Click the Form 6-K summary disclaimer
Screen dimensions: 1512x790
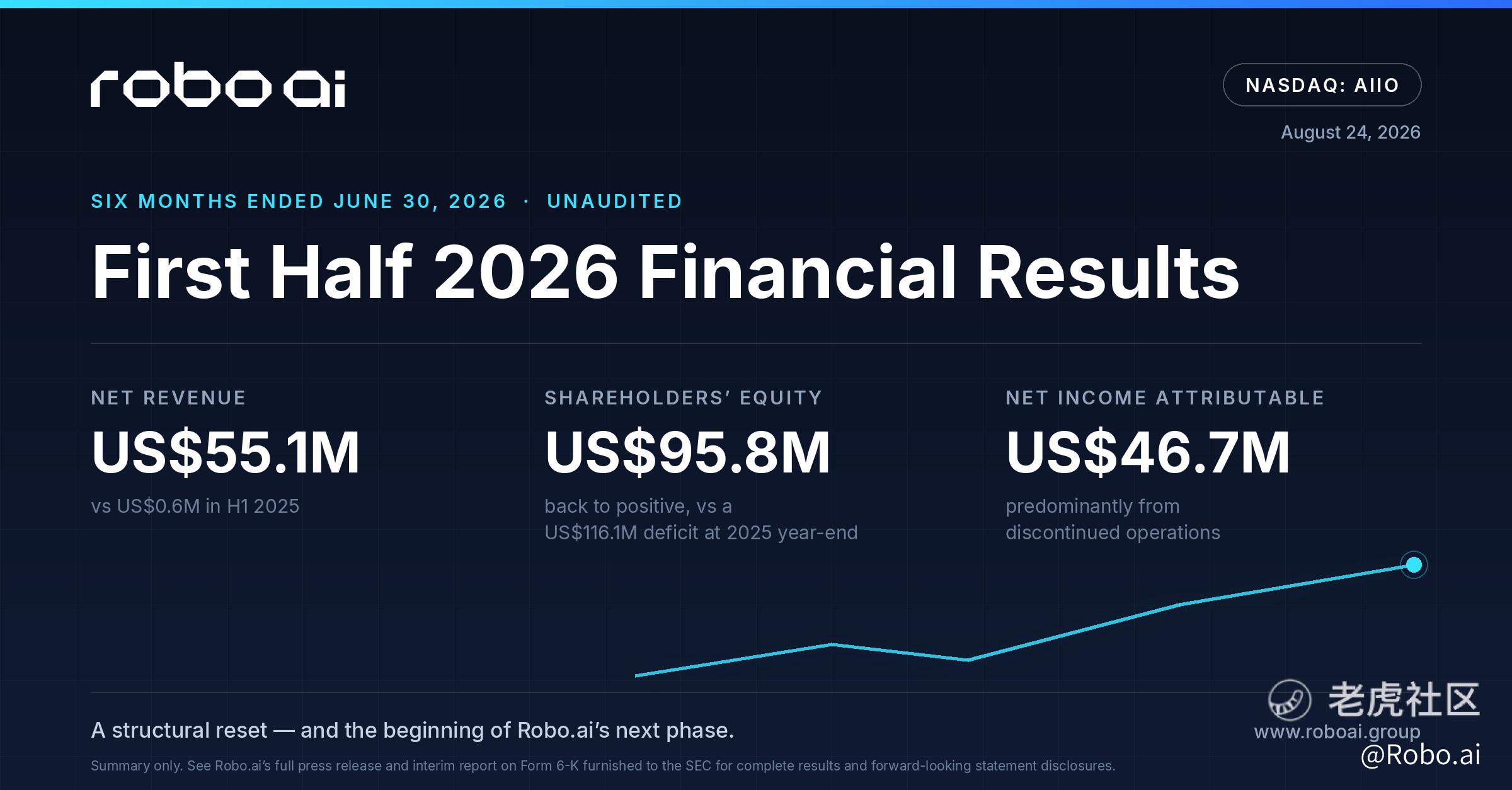tap(603, 766)
